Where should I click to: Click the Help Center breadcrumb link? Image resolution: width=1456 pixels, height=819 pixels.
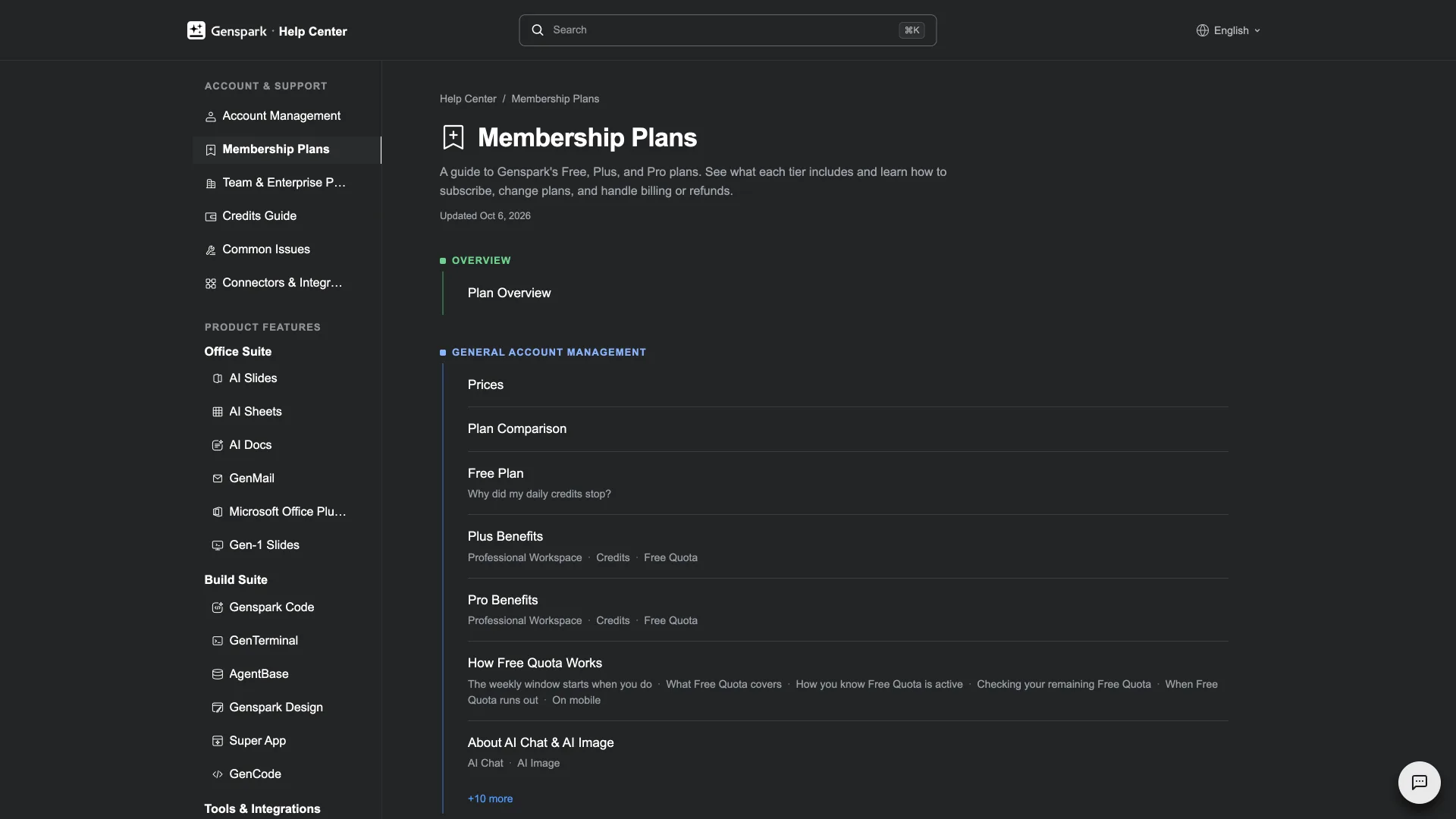tap(468, 99)
